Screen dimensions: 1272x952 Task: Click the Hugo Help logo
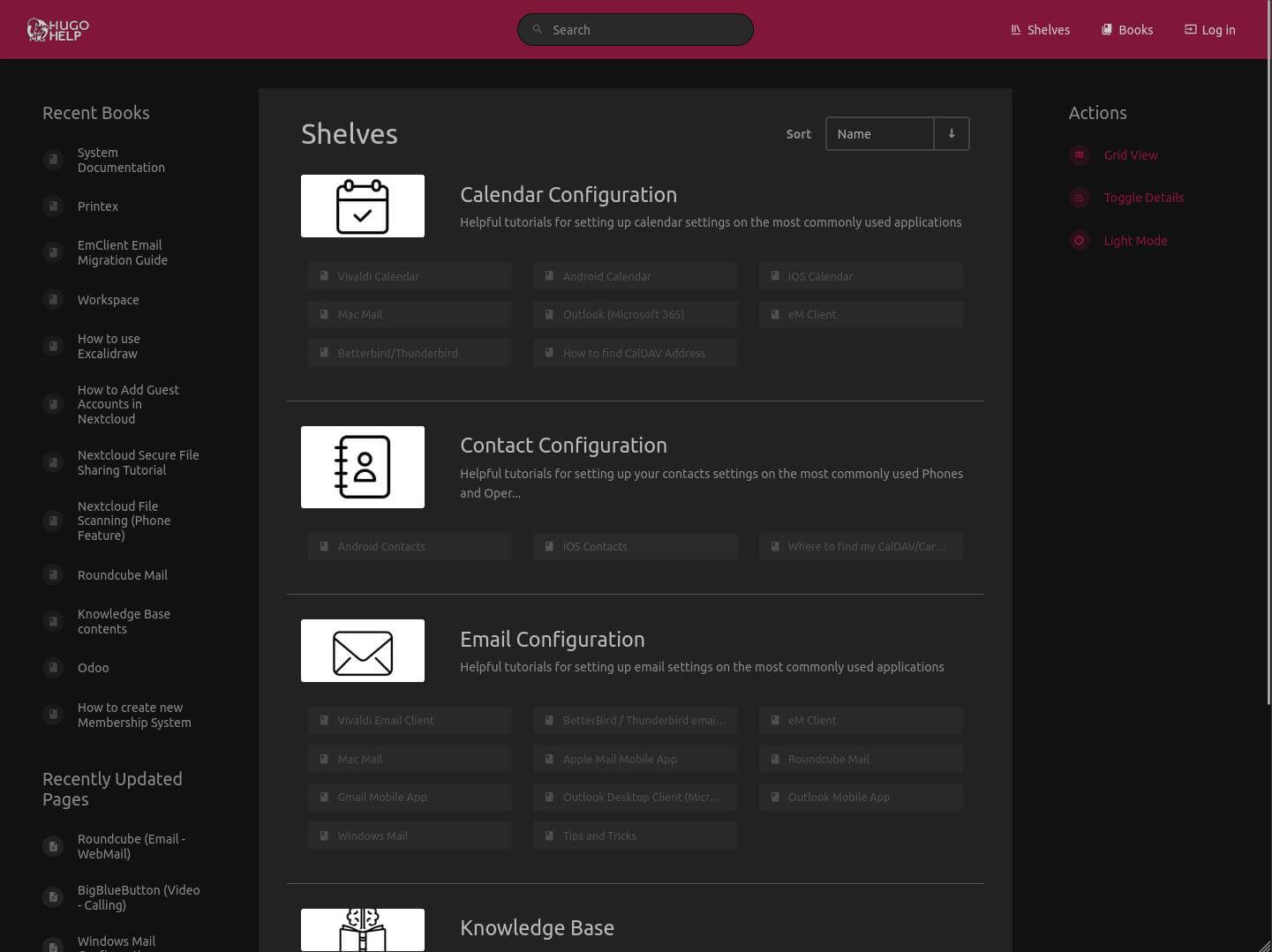tap(58, 30)
